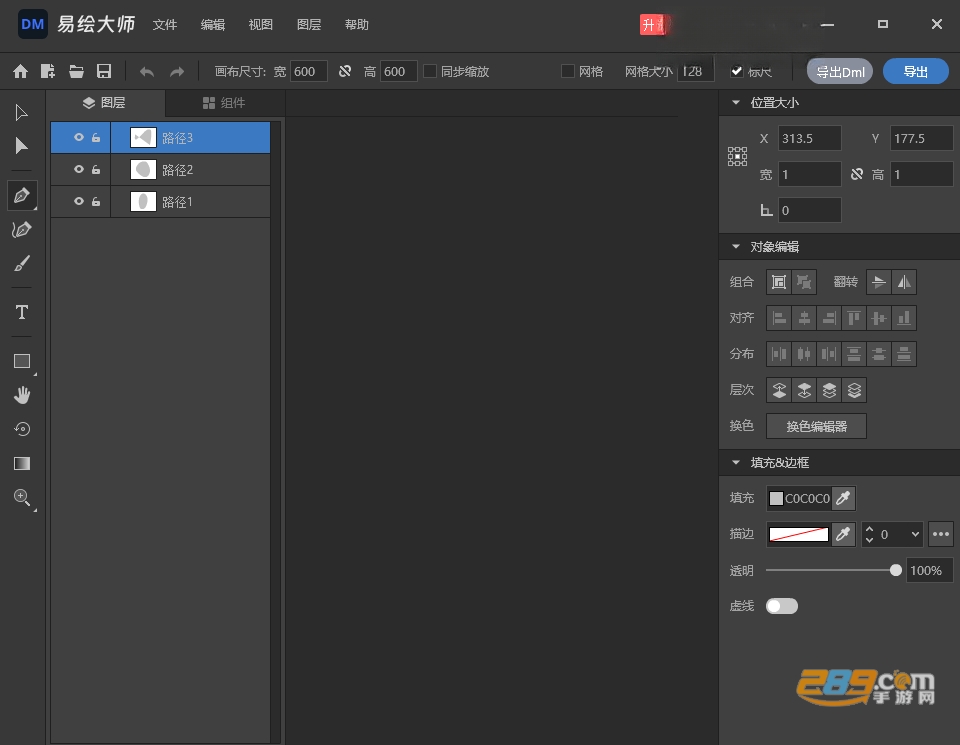Viewport: 960px width, 745px height.
Task: Collapse the 填充&边框 section
Action: [736, 462]
